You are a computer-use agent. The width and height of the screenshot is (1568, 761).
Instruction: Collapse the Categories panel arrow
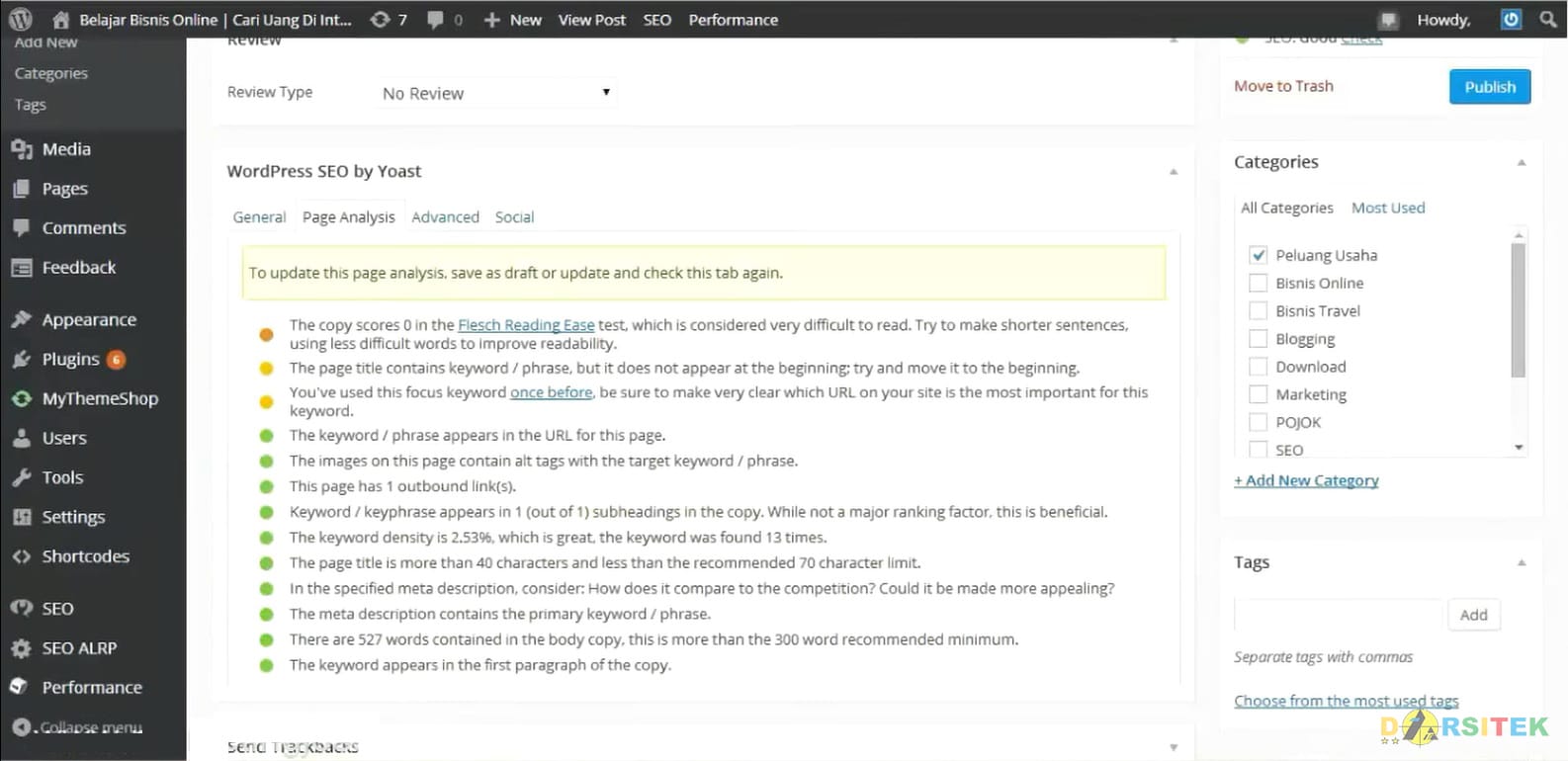(1522, 163)
